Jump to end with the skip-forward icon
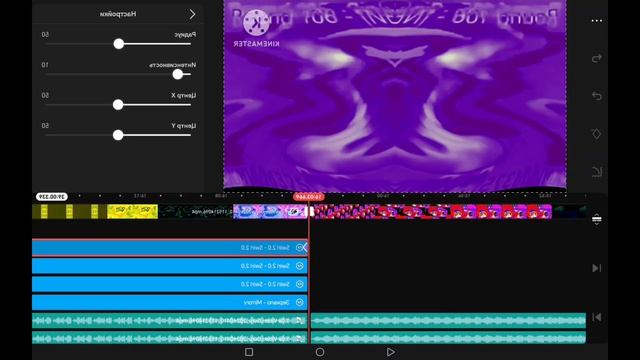 (596, 268)
